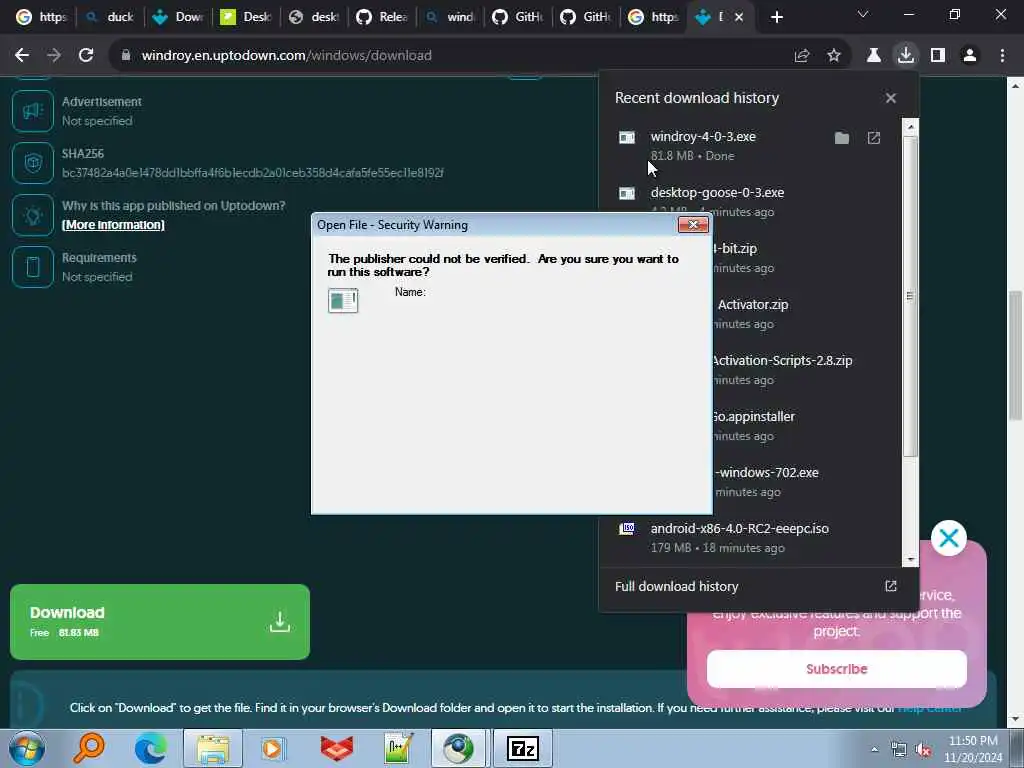Close the active Uptodown tab
This screenshot has width=1024, height=768.
pyautogui.click(x=739, y=17)
